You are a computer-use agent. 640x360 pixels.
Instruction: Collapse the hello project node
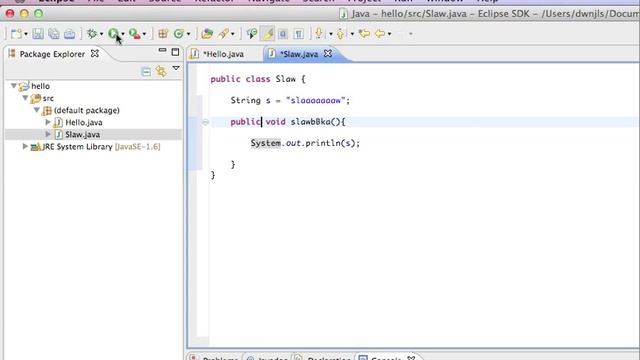coord(14,86)
